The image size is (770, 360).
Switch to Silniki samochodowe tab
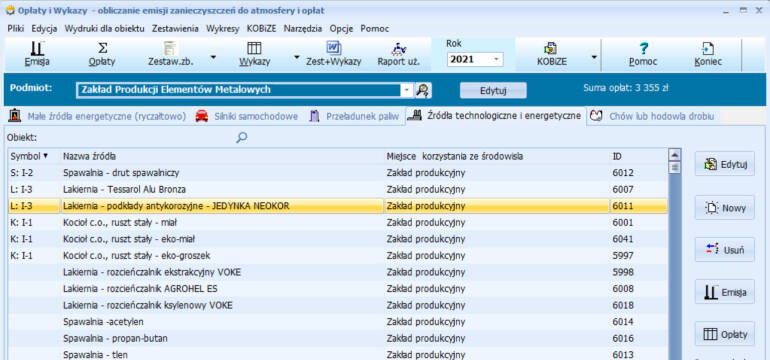pyautogui.click(x=247, y=116)
